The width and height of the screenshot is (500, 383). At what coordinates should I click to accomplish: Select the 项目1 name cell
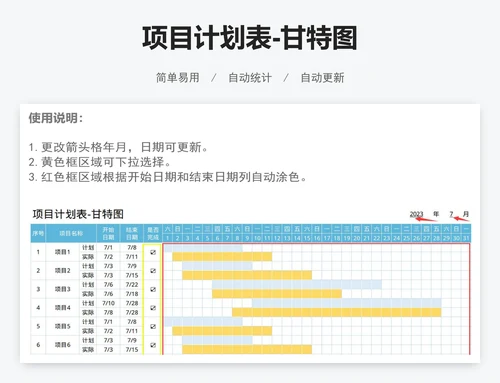[63, 252]
